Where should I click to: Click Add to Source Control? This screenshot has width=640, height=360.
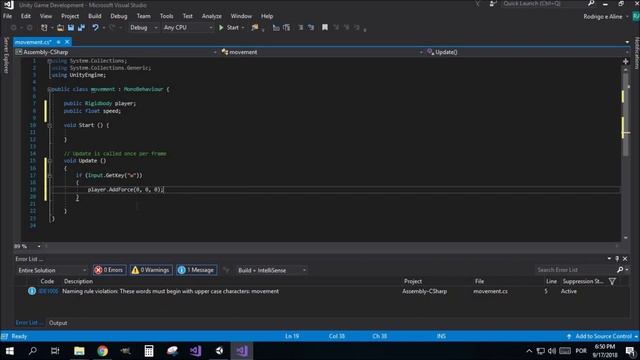tap(603, 336)
